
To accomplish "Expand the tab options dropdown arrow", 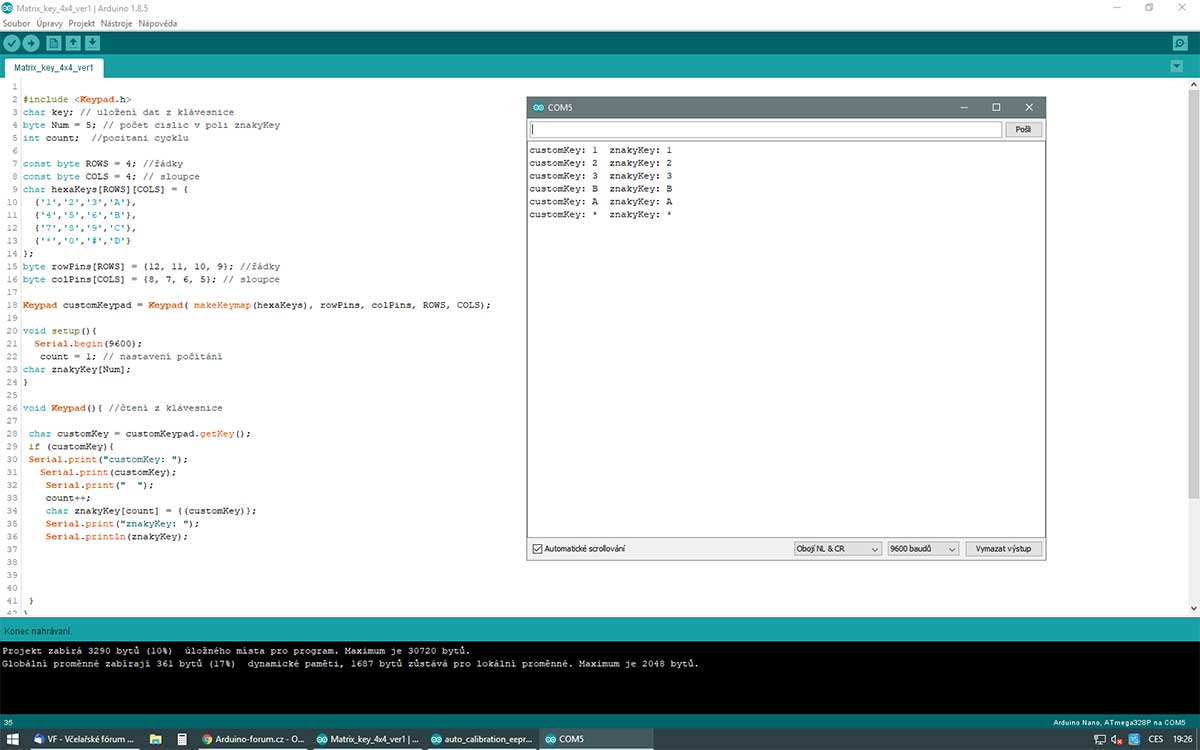I will [x=1176, y=66].
